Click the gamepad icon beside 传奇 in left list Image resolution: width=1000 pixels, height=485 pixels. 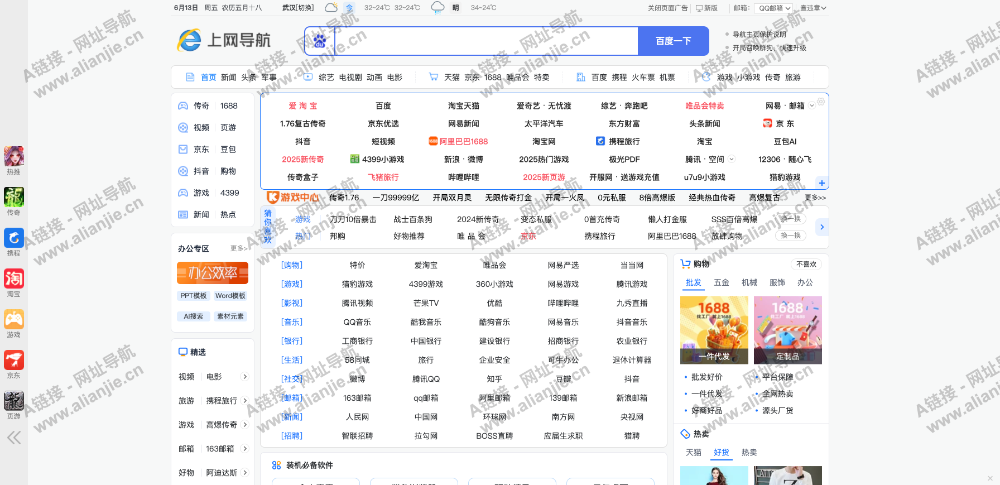coord(183,106)
